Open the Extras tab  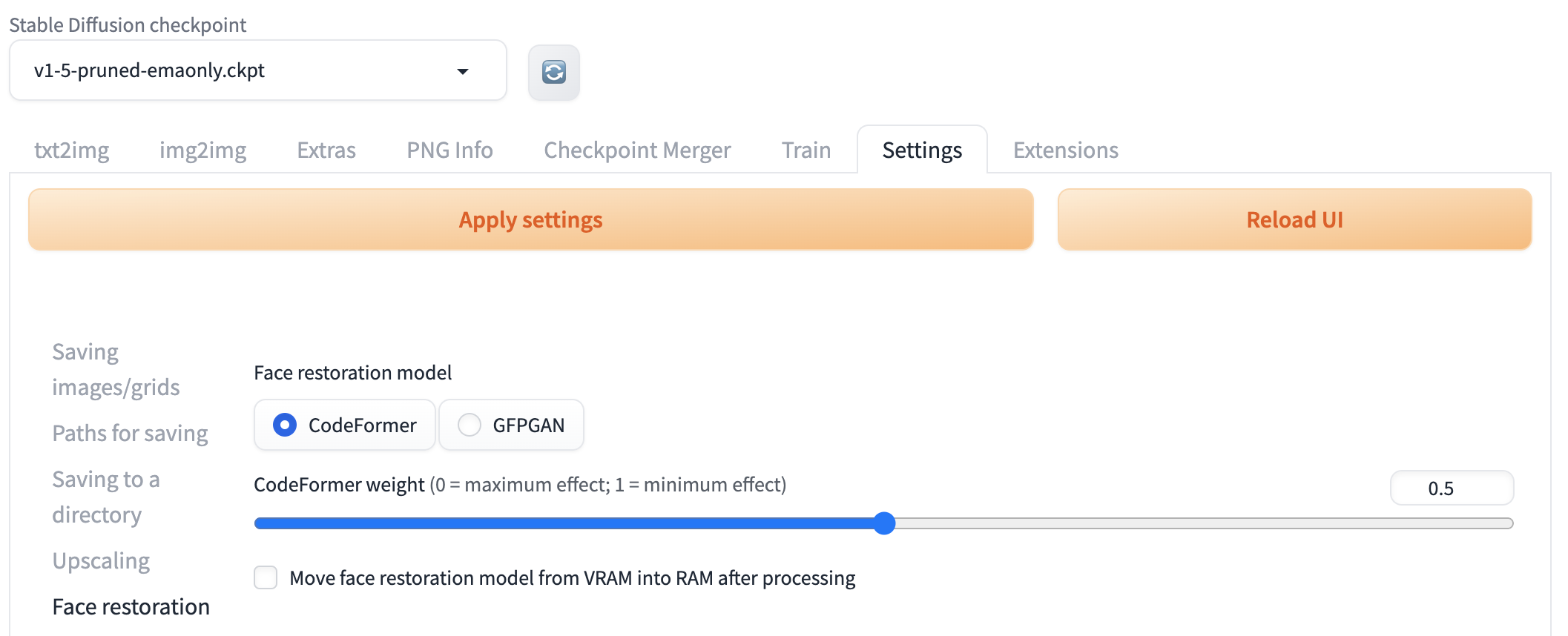(x=326, y=150)
